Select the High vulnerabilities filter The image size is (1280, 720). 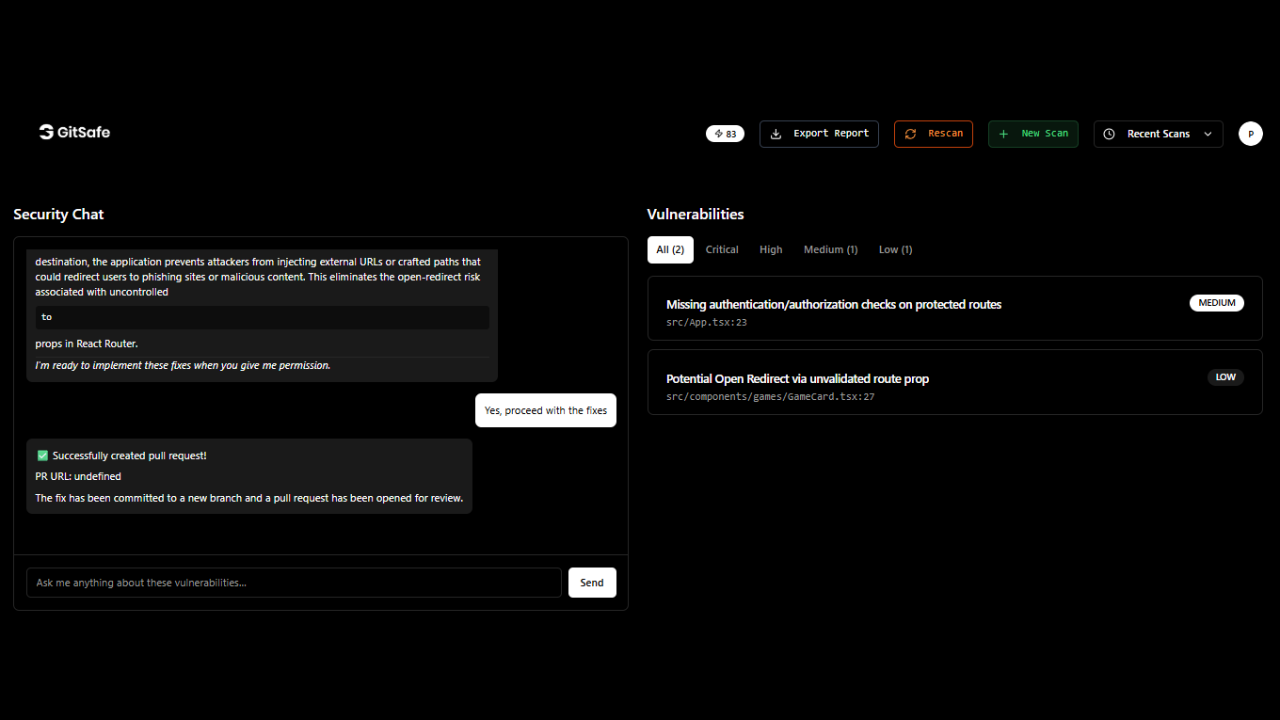click(x=770, y=249)
